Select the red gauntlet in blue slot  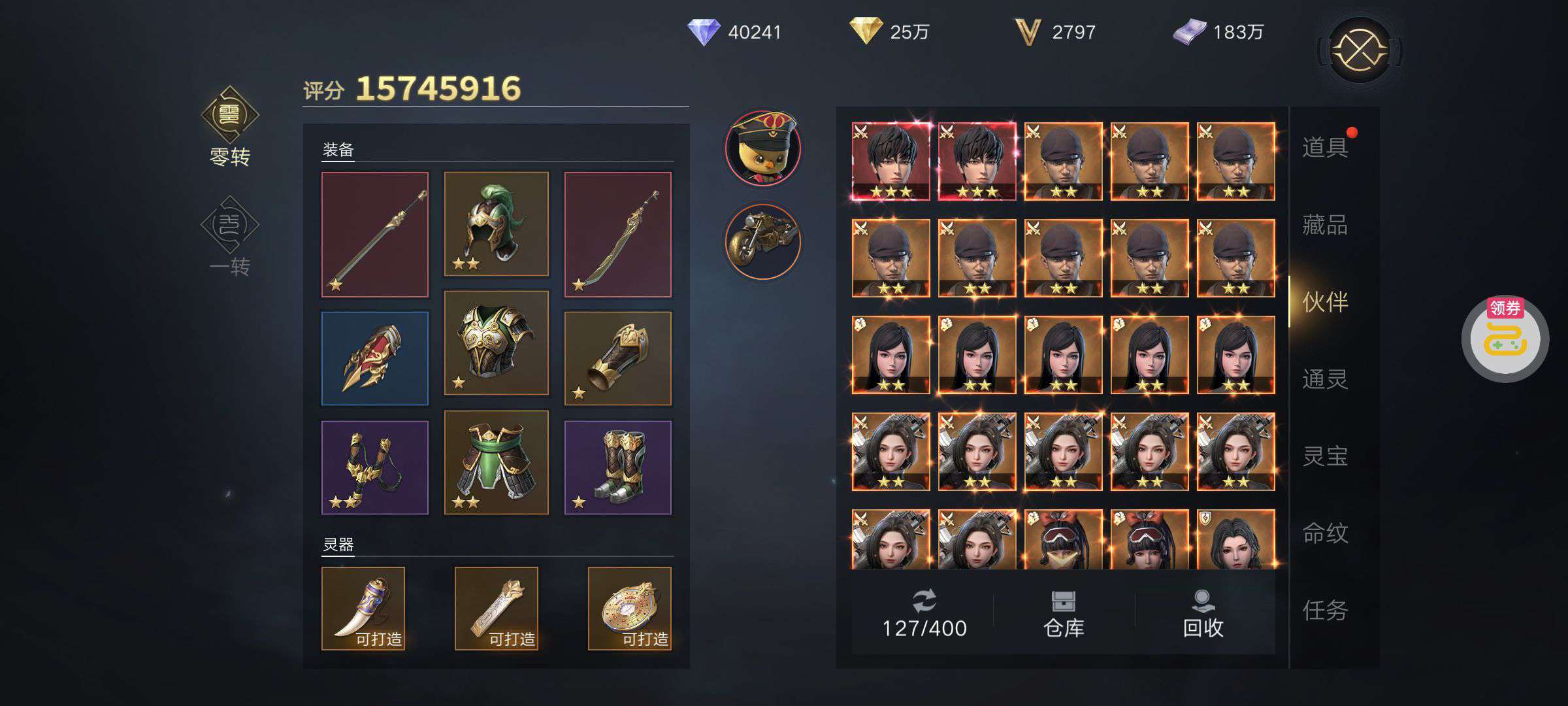[375, 358]
